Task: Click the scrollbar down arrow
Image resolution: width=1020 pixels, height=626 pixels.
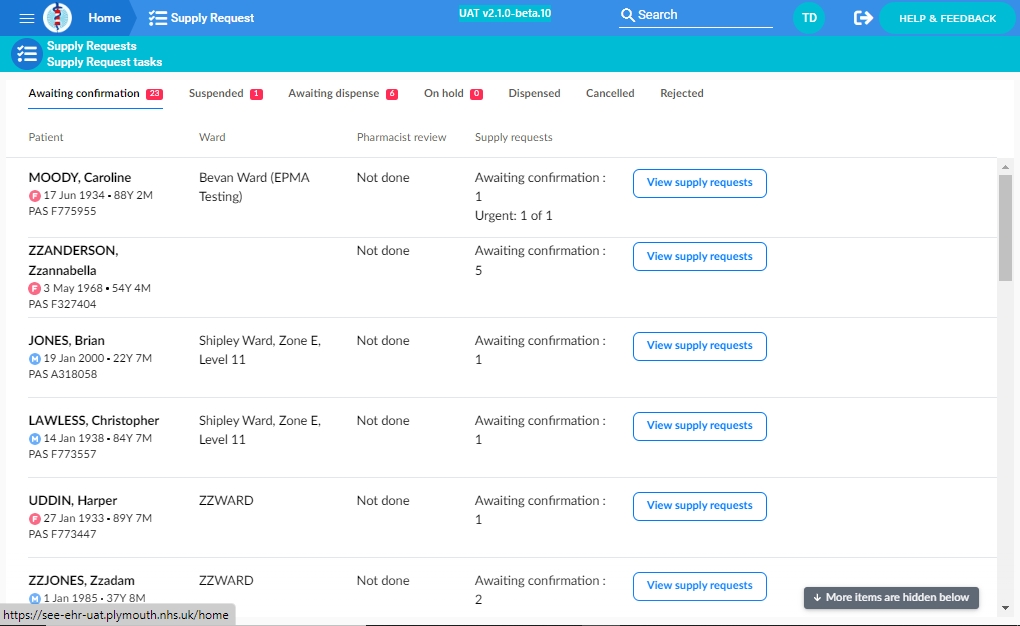Action: click(x=1005, y=608)
